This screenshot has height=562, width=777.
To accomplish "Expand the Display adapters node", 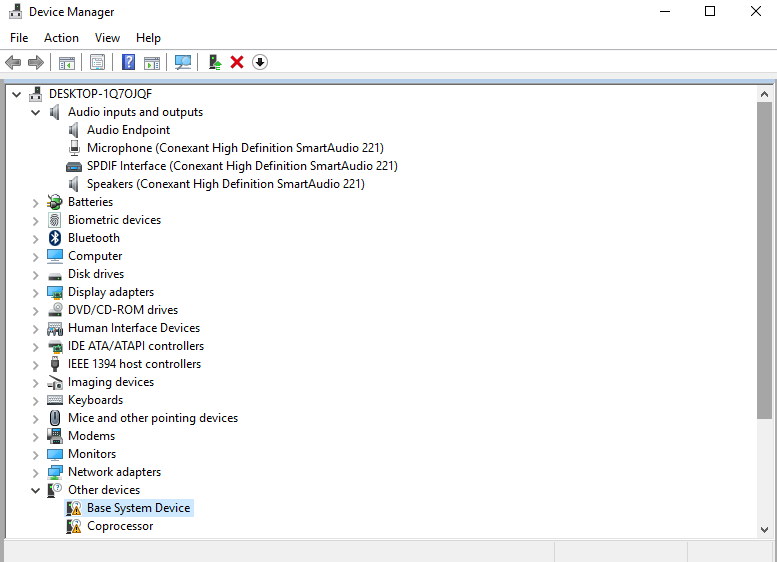I will (36, 293).
